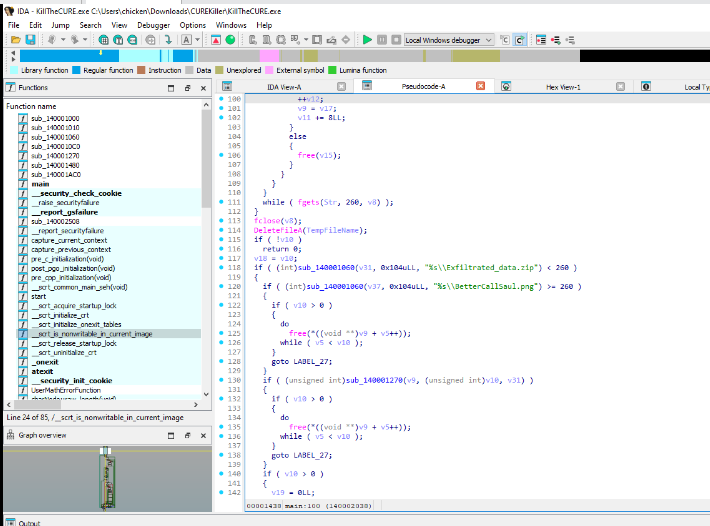710x526 pixels.
Task: Select sub_140001270 in Functions list
Action: pyautogui.click(x=55, y=156)
